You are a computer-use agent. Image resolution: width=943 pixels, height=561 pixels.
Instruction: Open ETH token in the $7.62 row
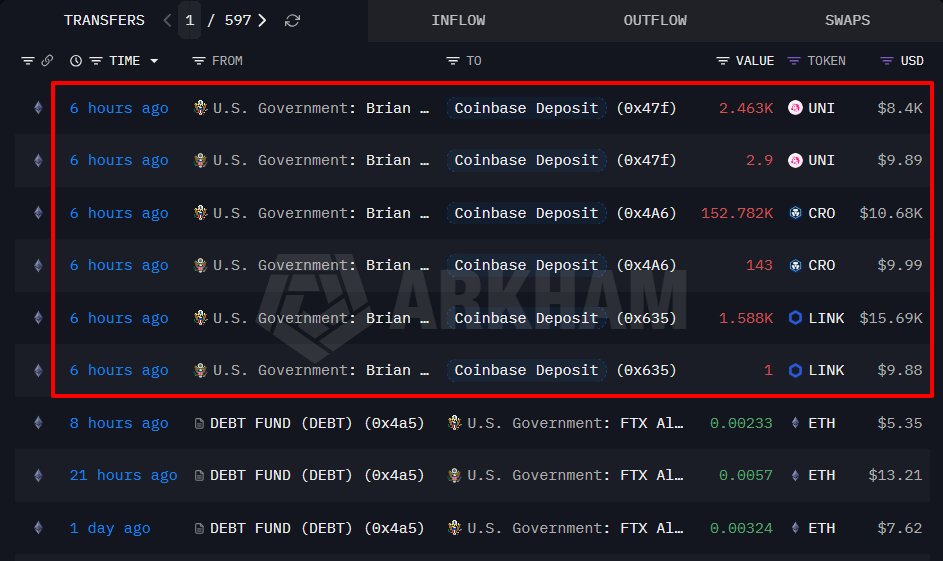coord(813,529)
